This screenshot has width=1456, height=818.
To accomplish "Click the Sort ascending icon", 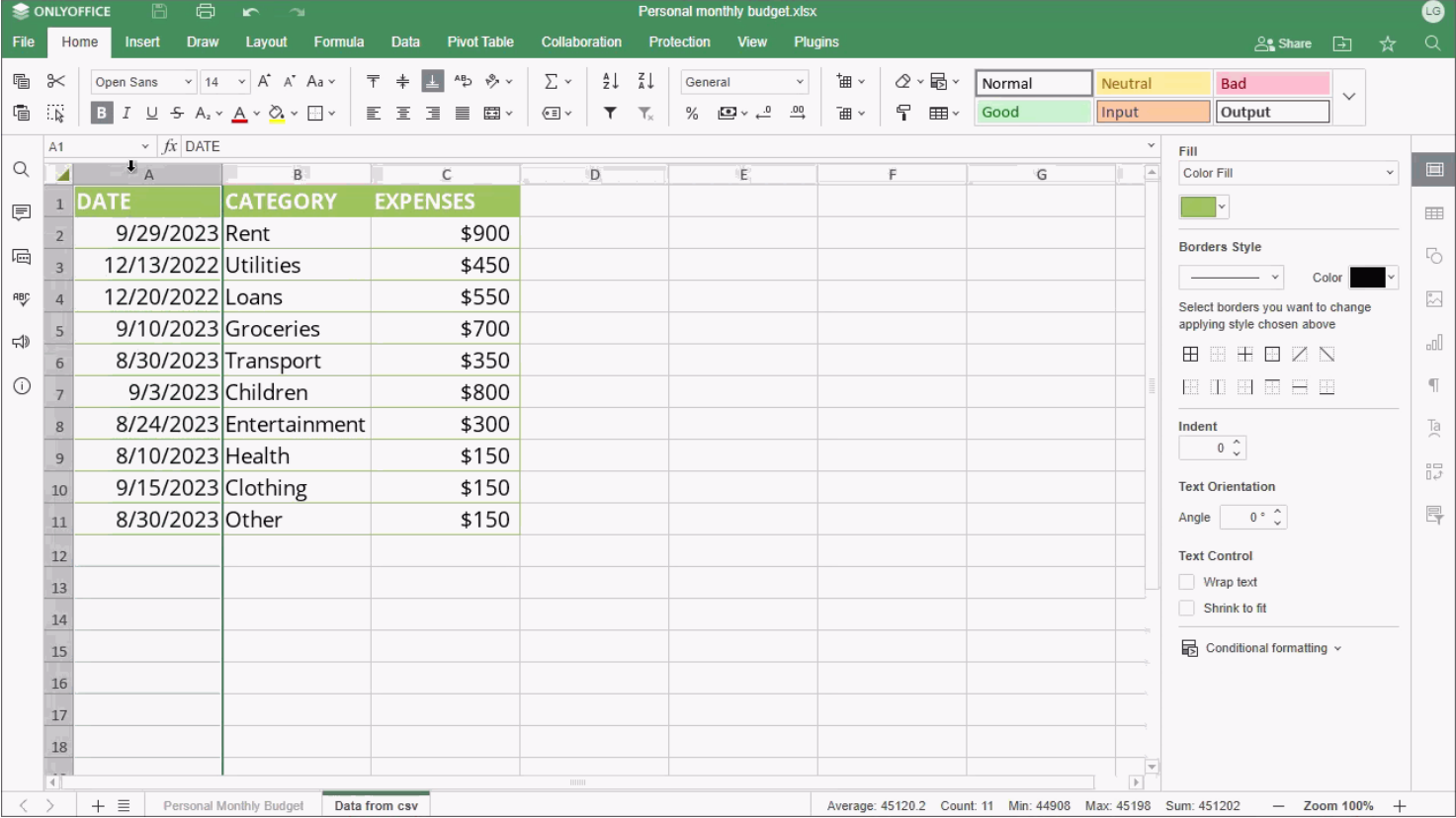I will point(610,82).
